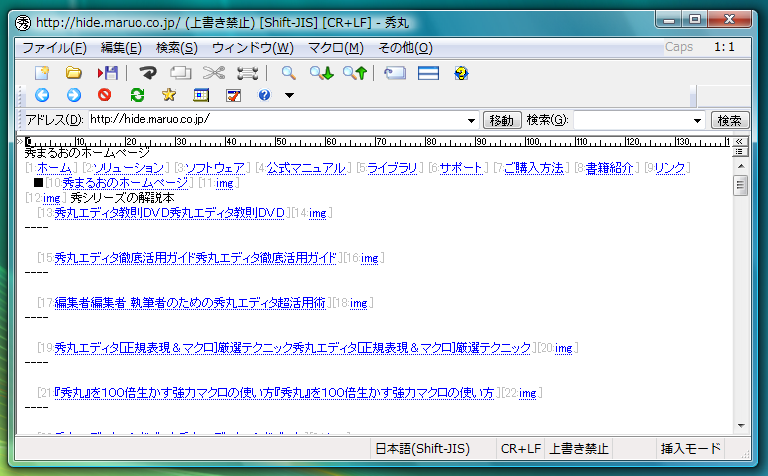The image size is (768, 476).
Task: Follow the リンク link
Action: point(670,168)
